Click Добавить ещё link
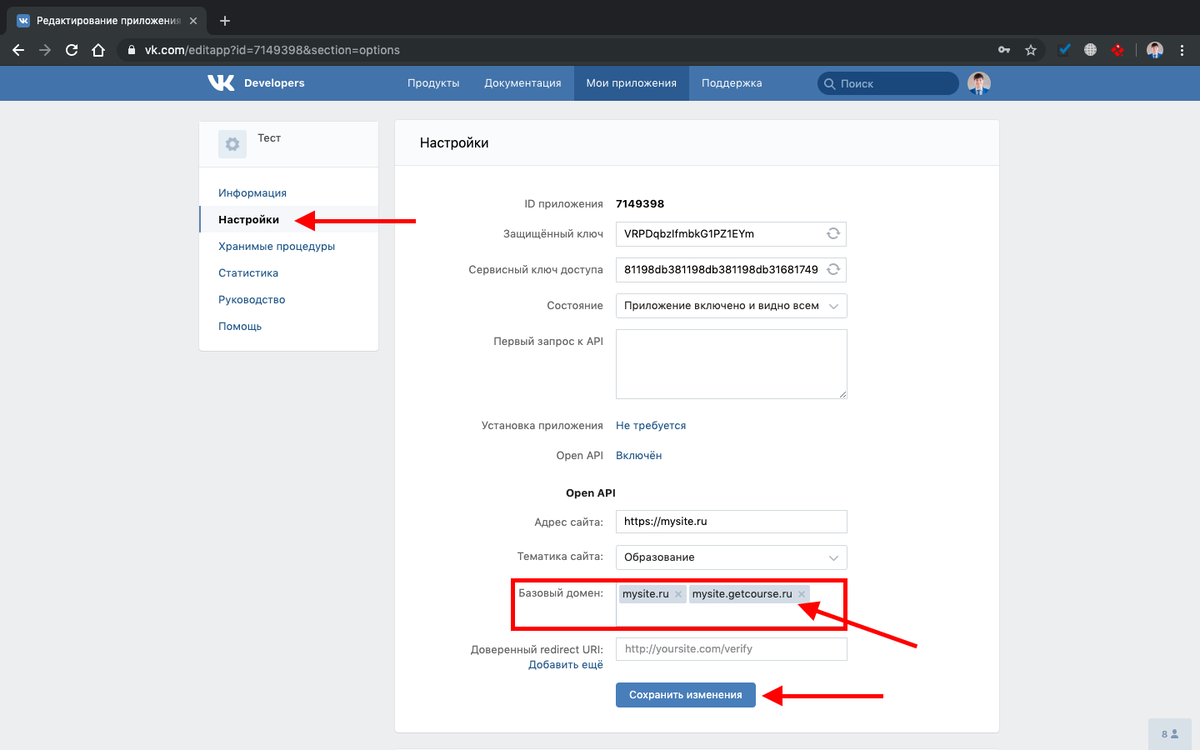The width and height of the screenshot is (1200, 750). (566, 664)
